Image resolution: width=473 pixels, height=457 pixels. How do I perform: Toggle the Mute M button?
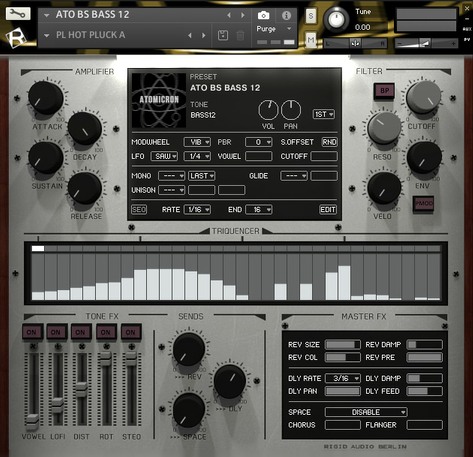311,40
